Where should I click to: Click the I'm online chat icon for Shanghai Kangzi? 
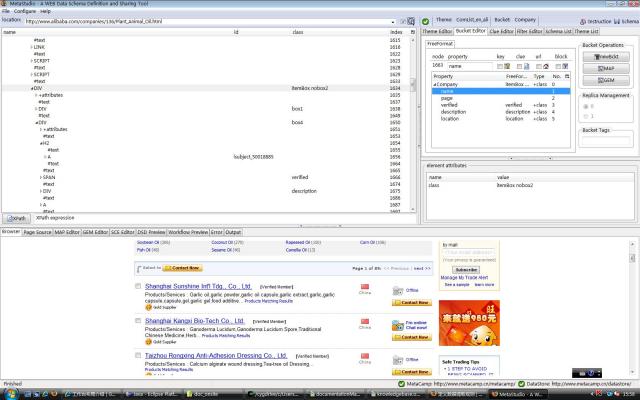398,325
